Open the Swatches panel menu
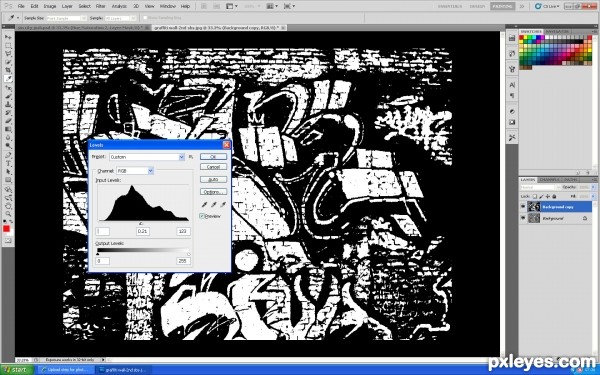 tap(594, 31)
